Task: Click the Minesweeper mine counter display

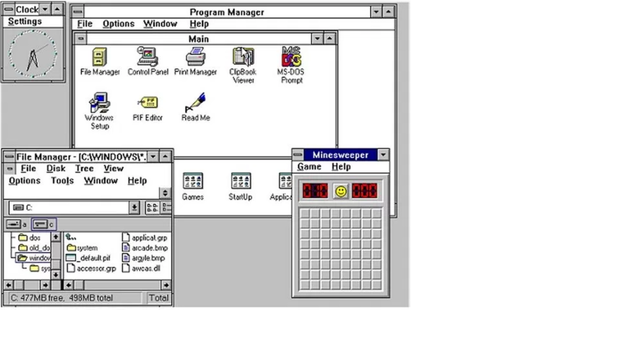Action: (315, 191)
